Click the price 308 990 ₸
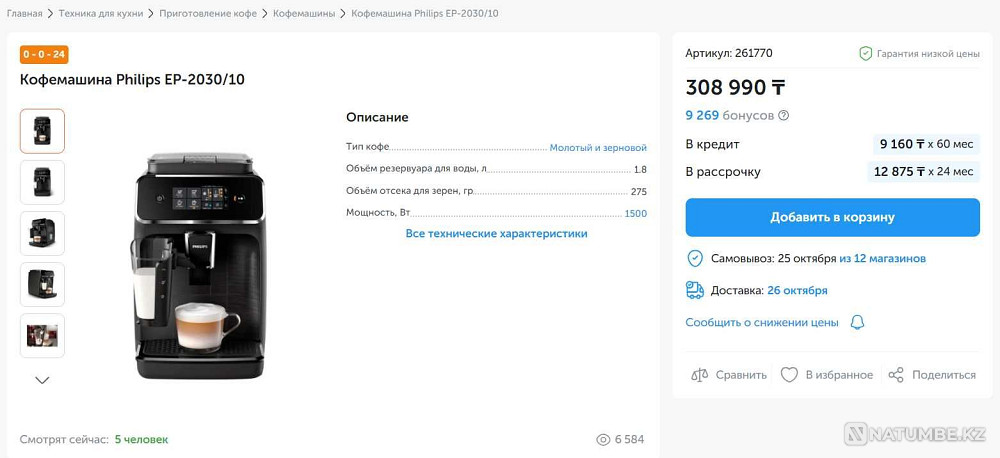Viewport: 1000px width, 458px height. tap(735, 87)
